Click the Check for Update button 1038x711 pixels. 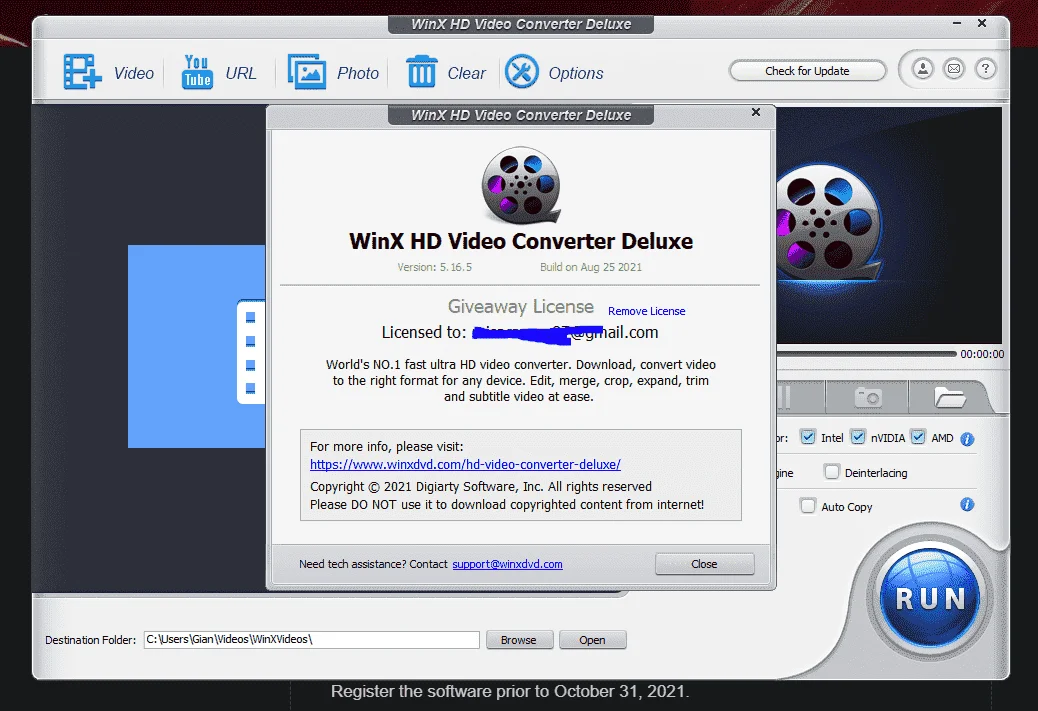(x=807, y=71)
